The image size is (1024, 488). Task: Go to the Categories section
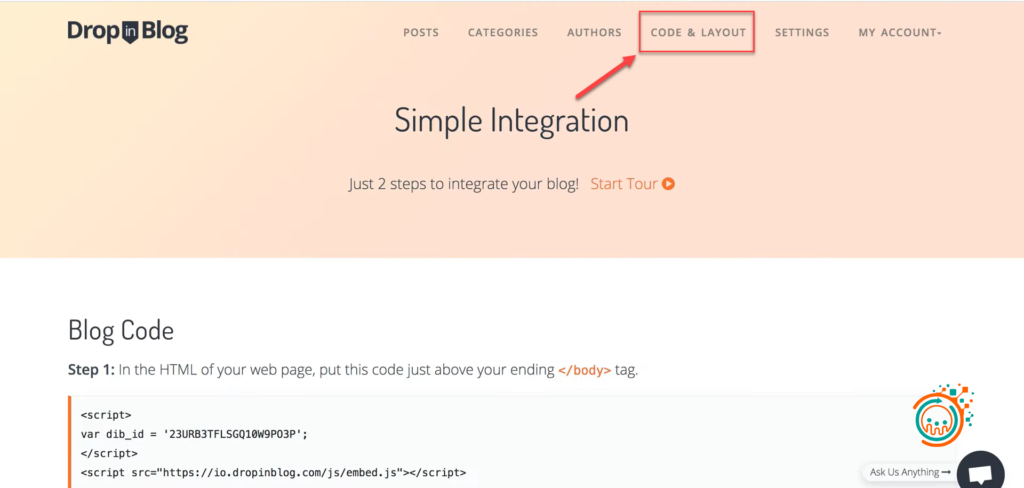(503, 32)
